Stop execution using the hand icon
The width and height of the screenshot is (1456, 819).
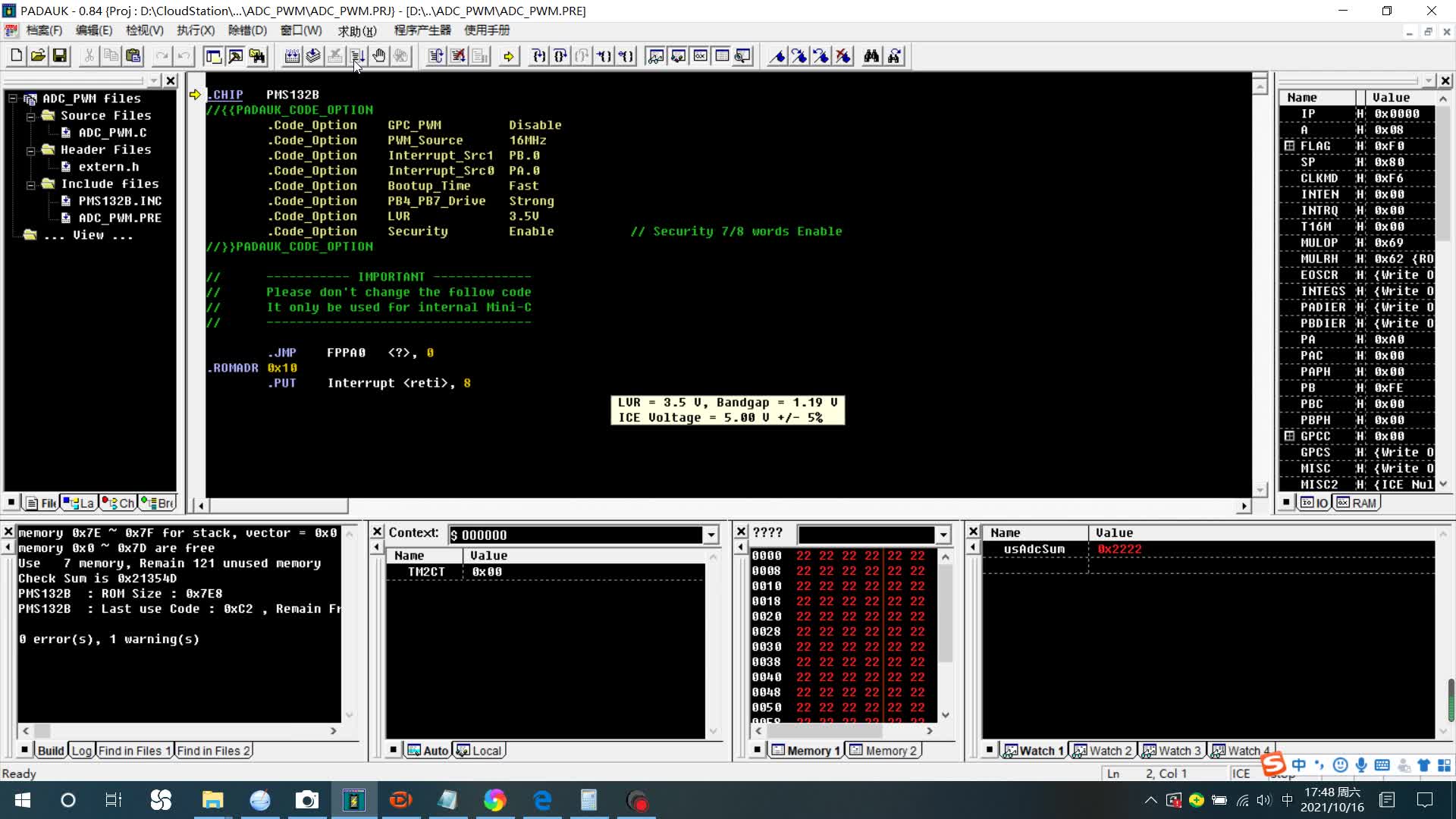point(378,55)
